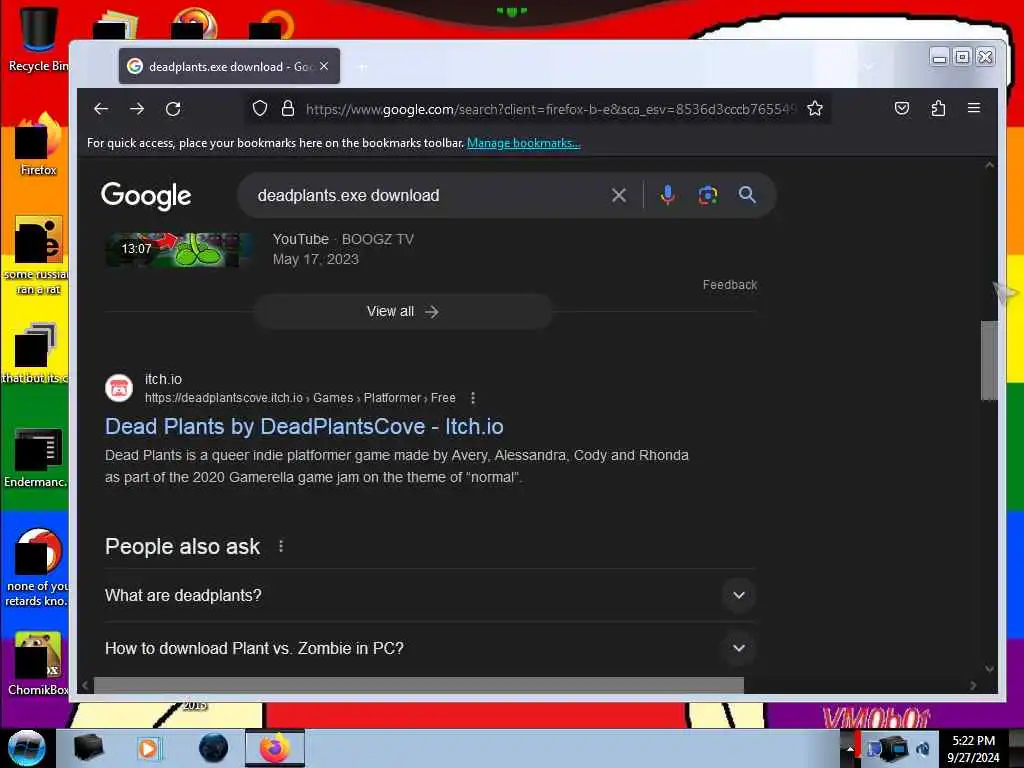Click the itch.io site favicon

[119, 388]
